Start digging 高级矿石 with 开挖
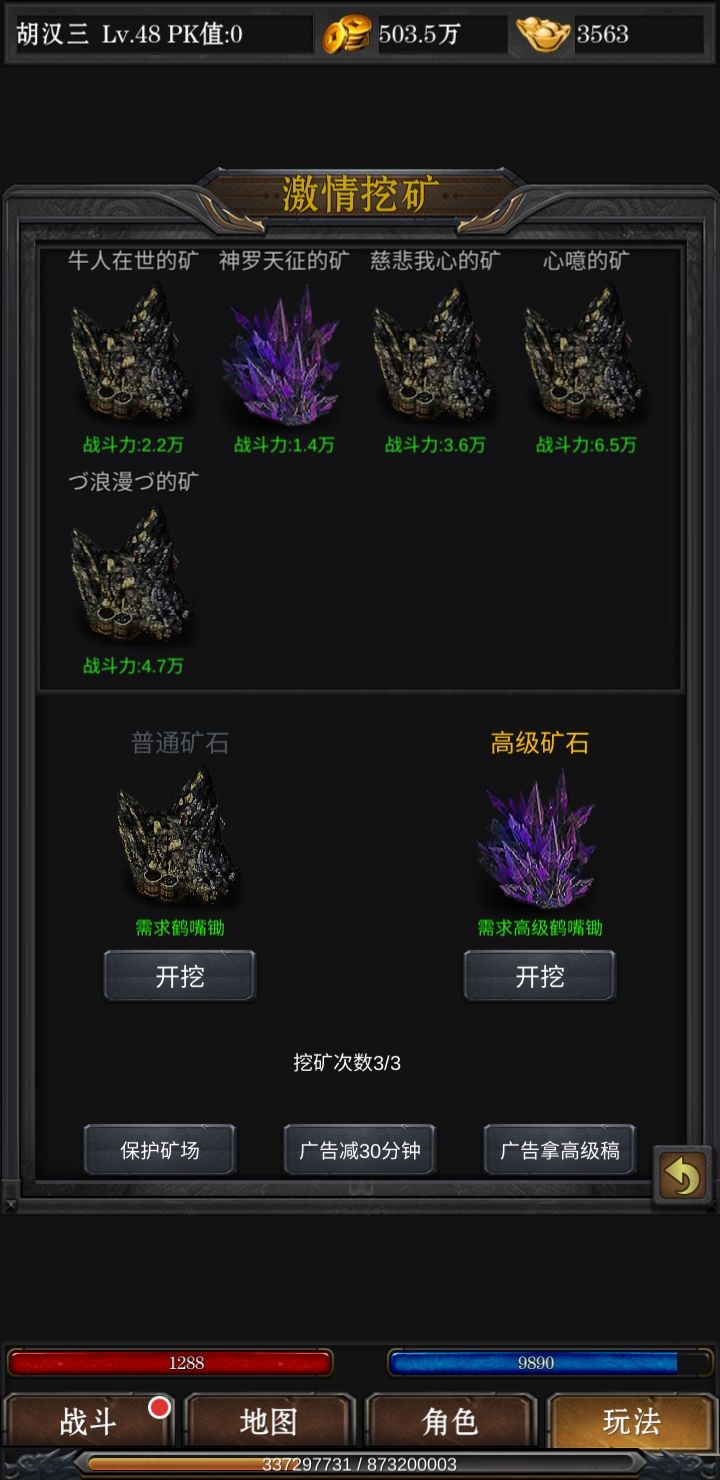The height and width of the screenshot is (1480, 720). tap(540, 976)
